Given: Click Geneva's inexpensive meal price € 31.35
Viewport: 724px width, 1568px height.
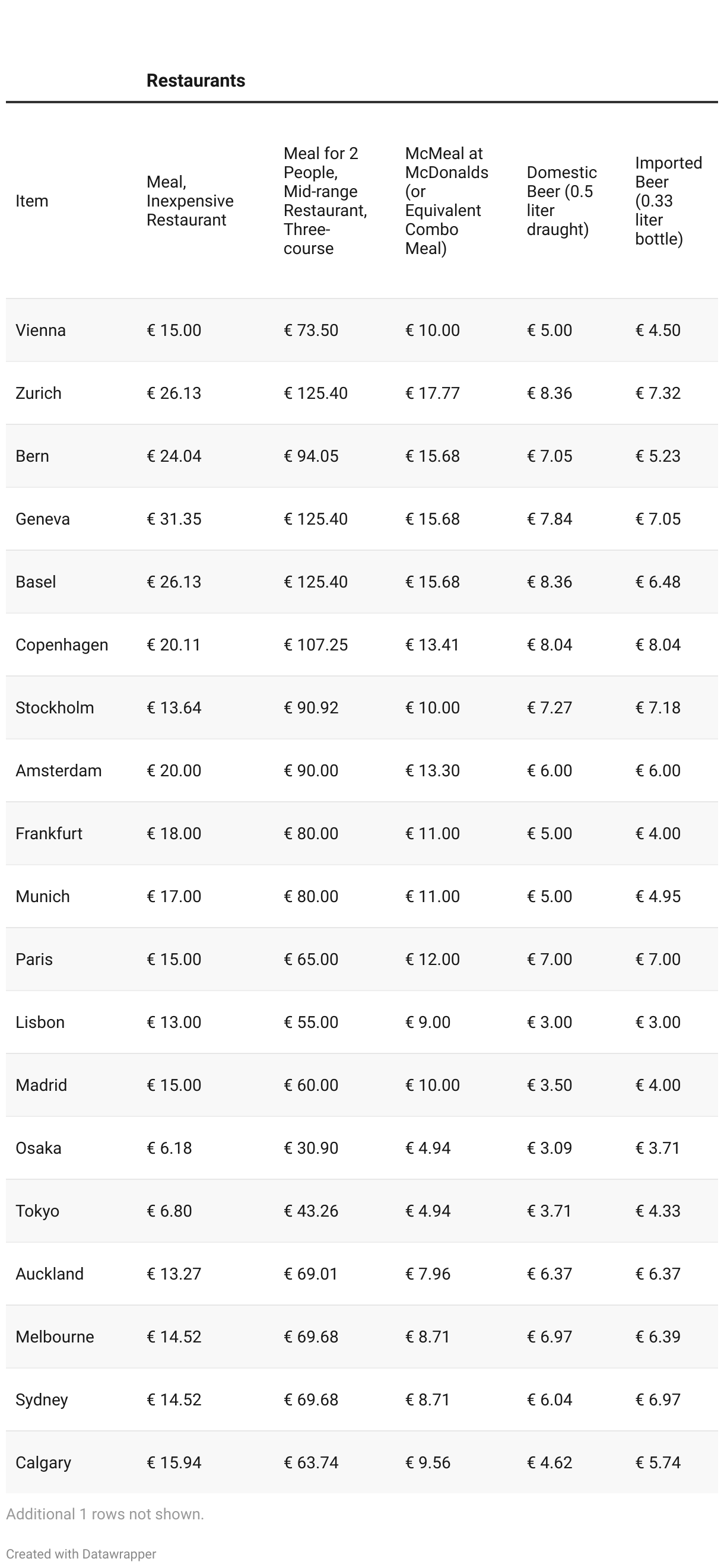Looking at the screenshot, I should [x=174, y=519].
